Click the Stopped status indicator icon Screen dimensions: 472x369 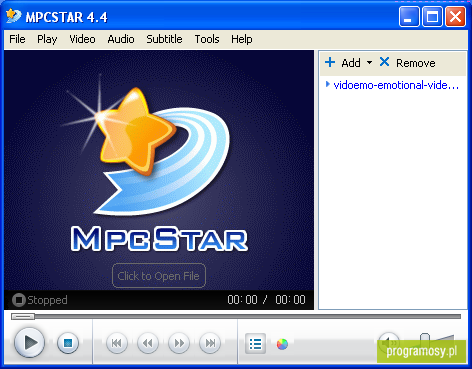19,300
